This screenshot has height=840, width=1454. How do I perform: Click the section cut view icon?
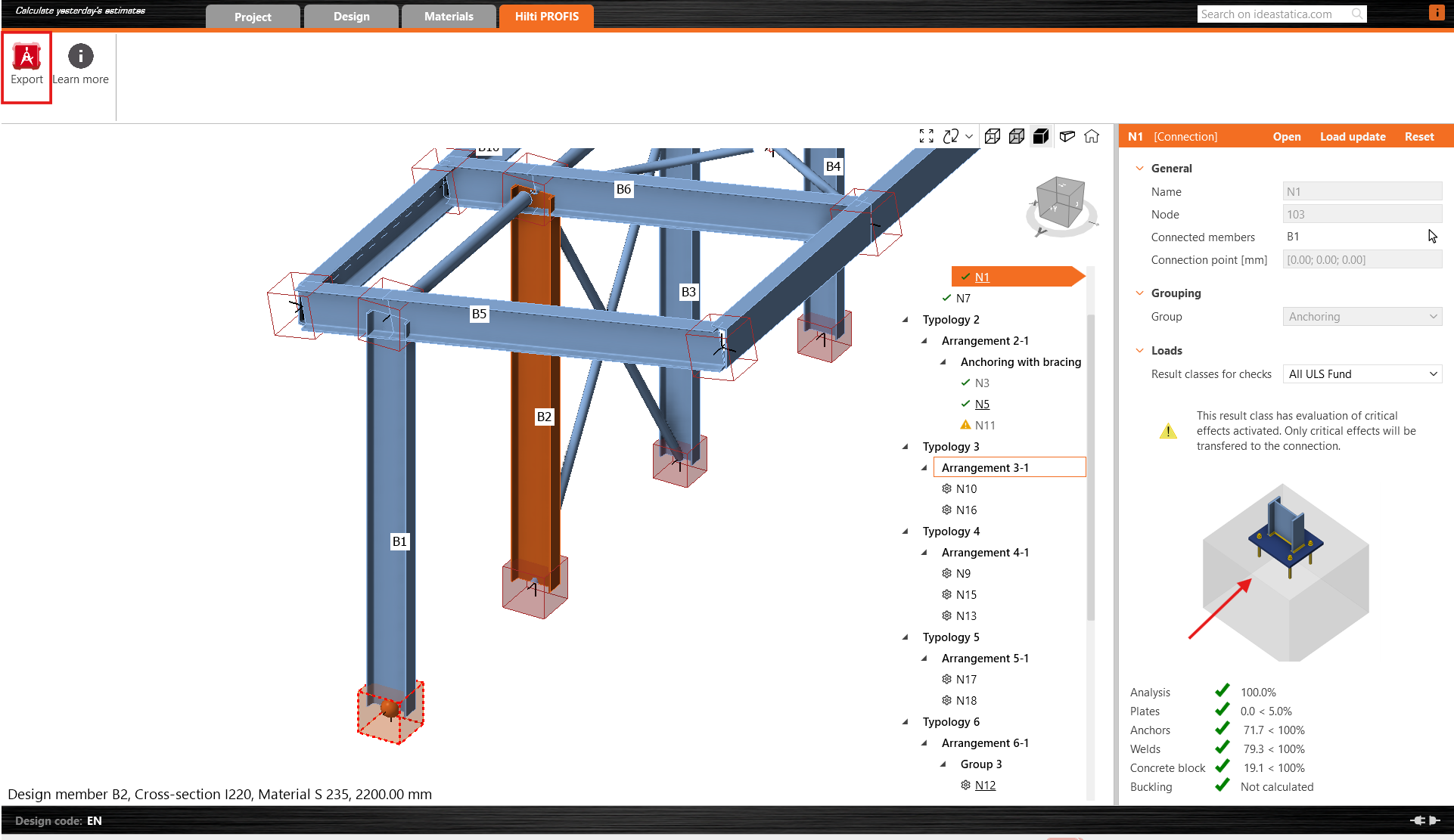[x=1067, y=136]
